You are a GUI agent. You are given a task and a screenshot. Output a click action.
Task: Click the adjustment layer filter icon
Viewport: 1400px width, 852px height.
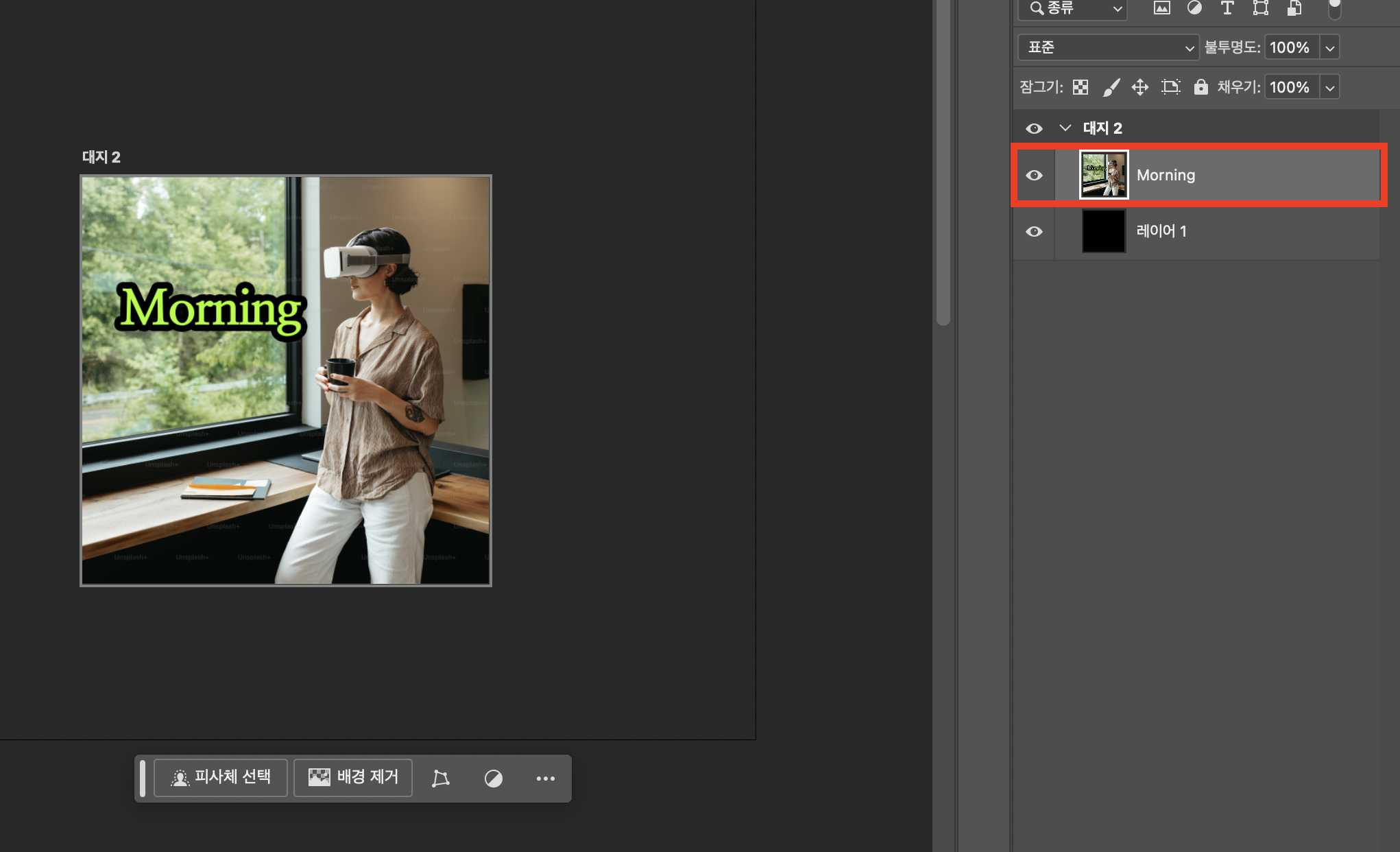(1194, 8)
